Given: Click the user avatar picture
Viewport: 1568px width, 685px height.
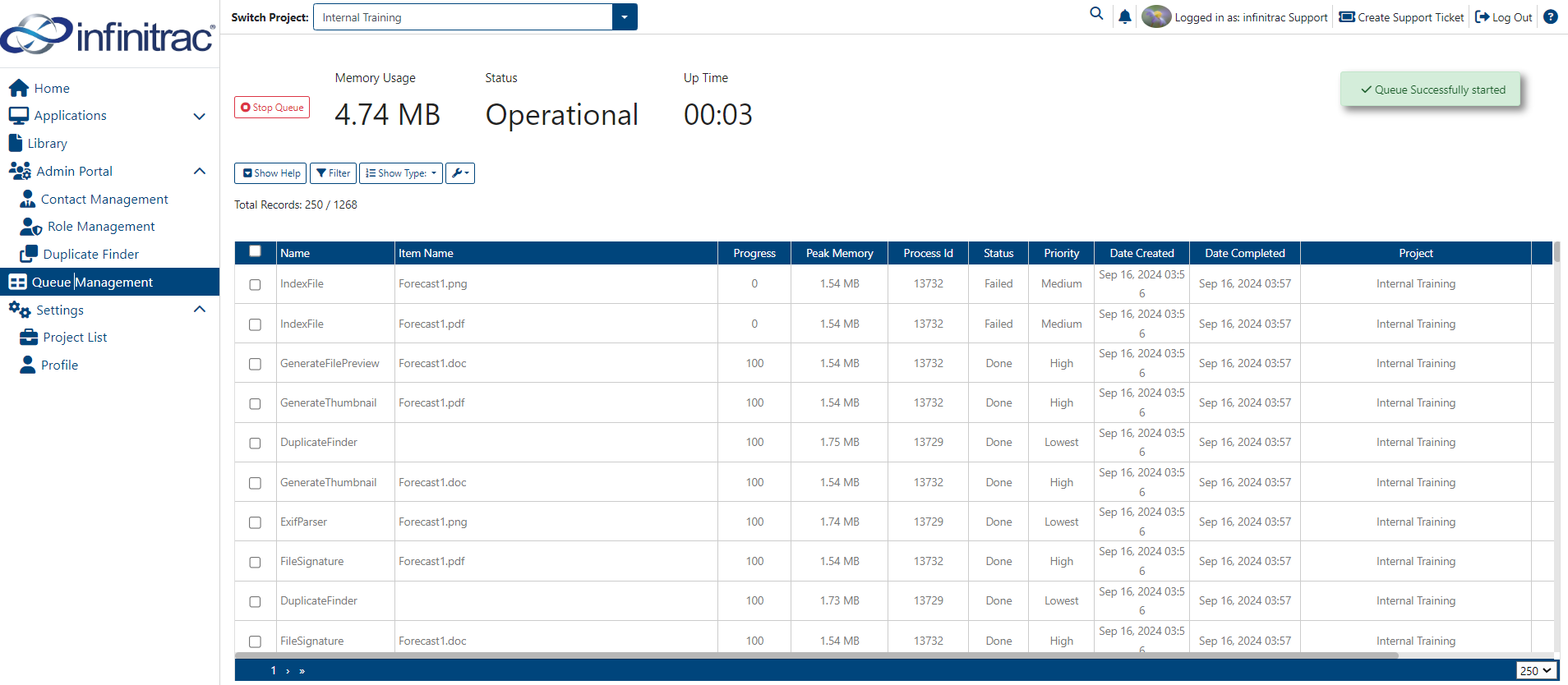Looking at the screenshot, I should click(1156, 16).
